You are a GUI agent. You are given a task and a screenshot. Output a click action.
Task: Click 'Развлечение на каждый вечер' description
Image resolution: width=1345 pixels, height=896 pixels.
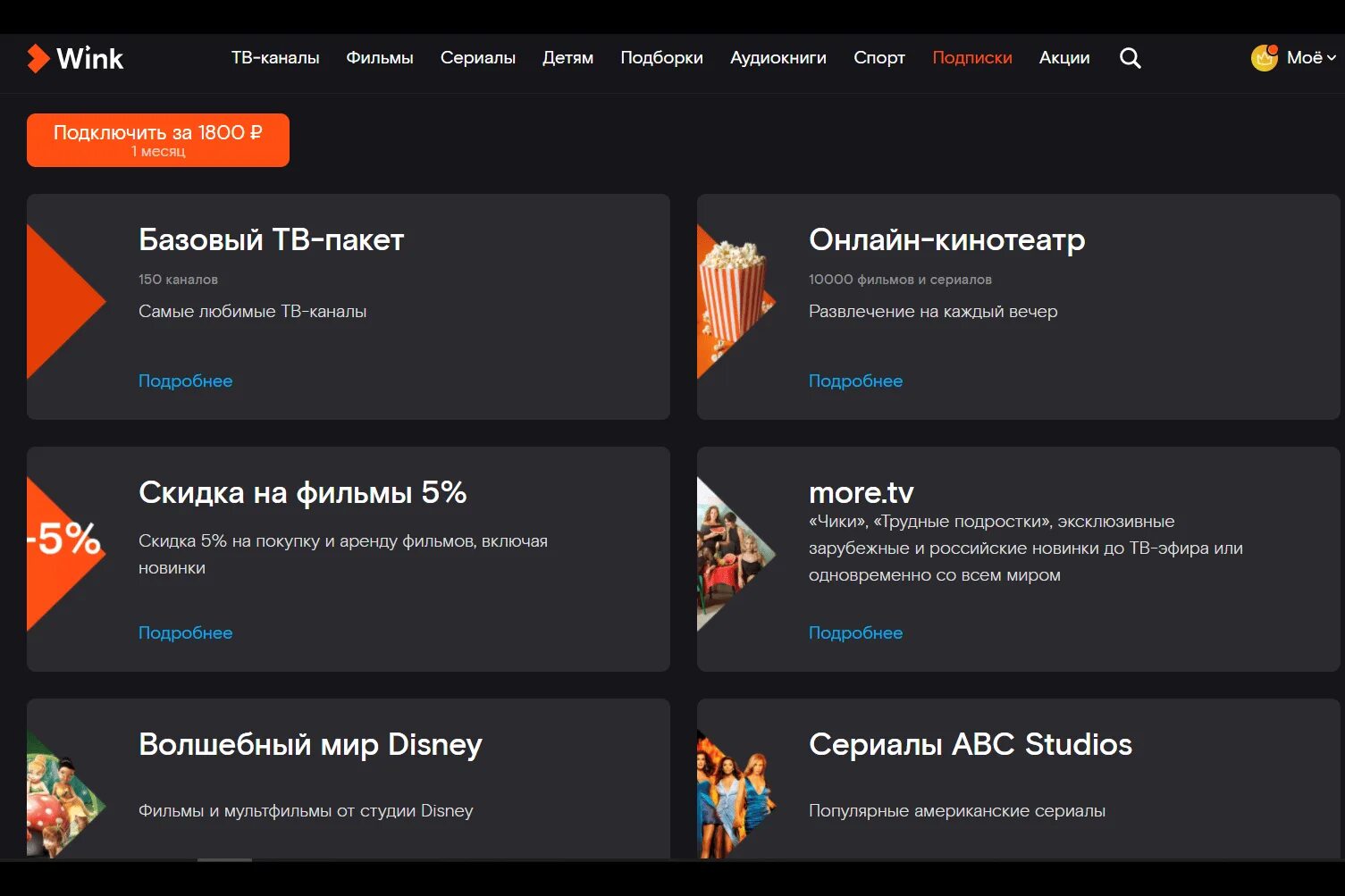[933, 312]
